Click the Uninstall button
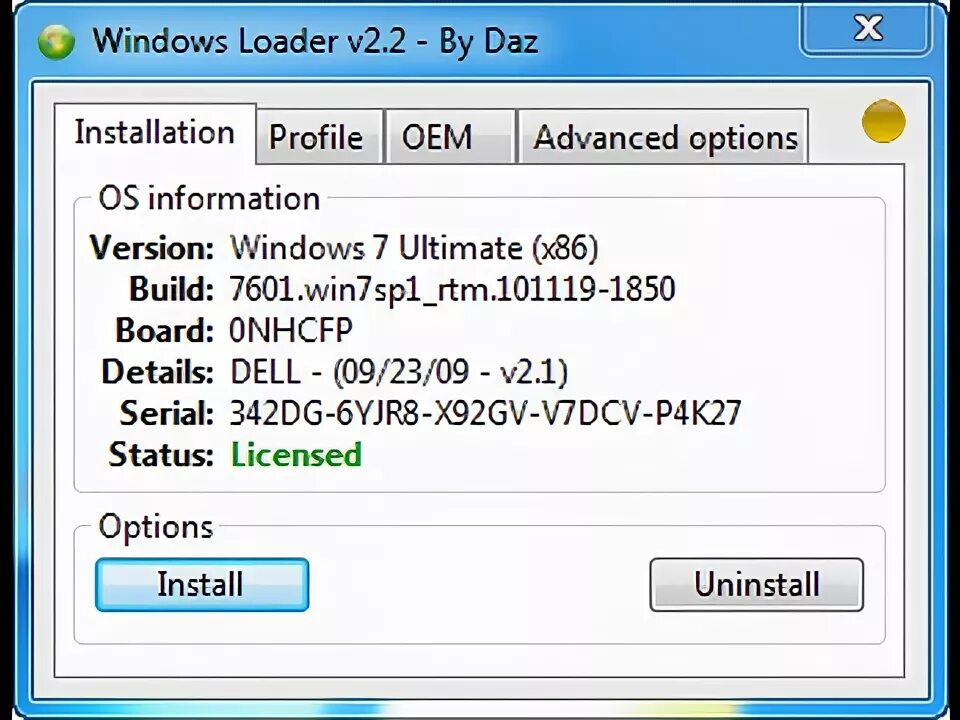 [x=757, y=584]
